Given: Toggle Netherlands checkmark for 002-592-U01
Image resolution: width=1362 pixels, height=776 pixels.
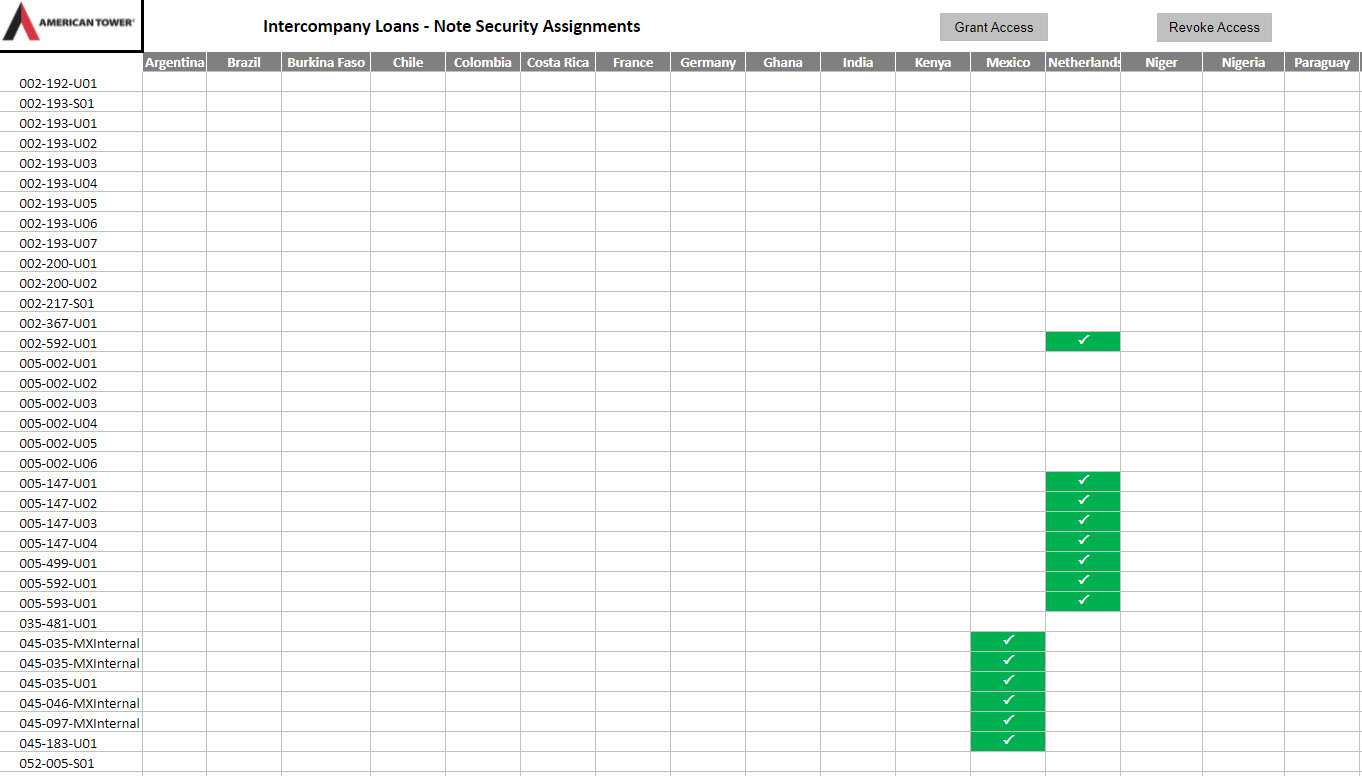Looking at the screenshot, I should (x=1083, y=342).
